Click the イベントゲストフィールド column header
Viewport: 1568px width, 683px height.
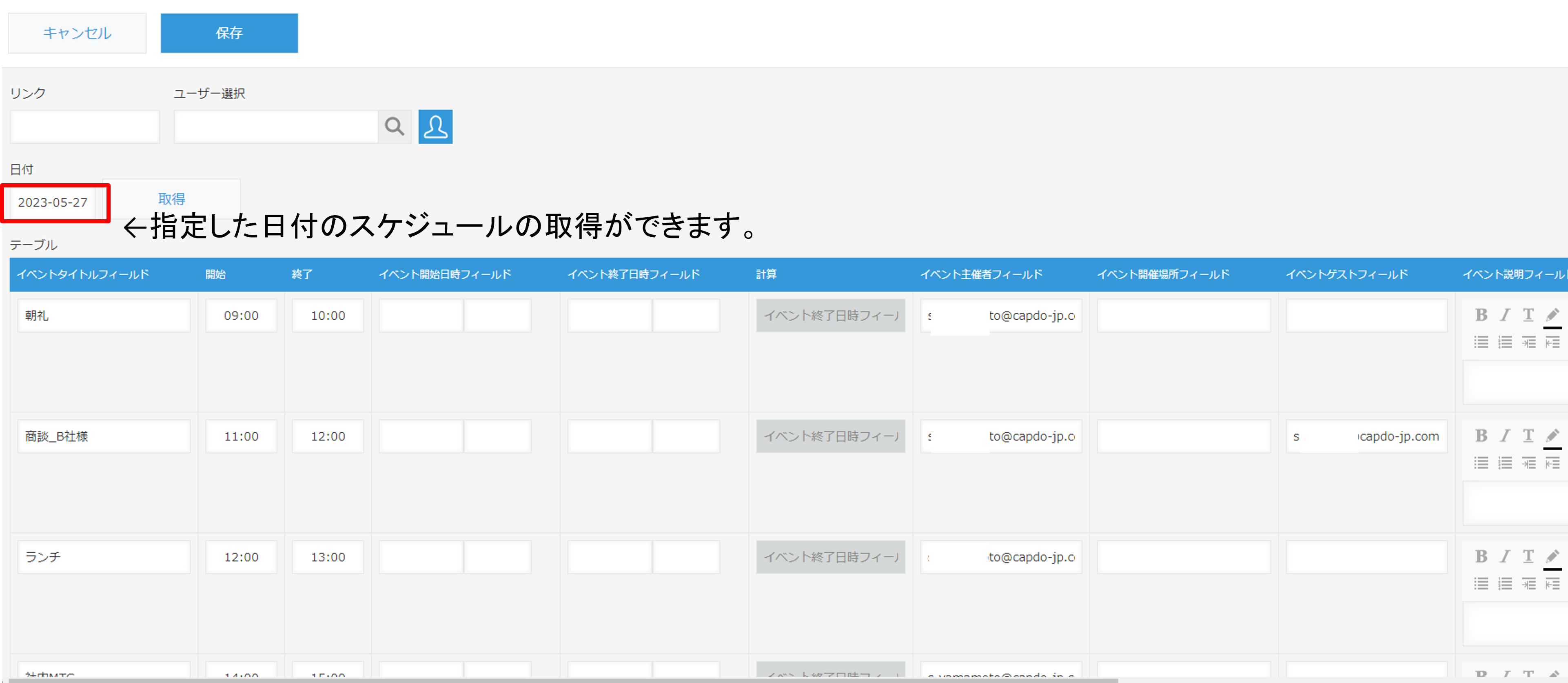[1346, 274]
